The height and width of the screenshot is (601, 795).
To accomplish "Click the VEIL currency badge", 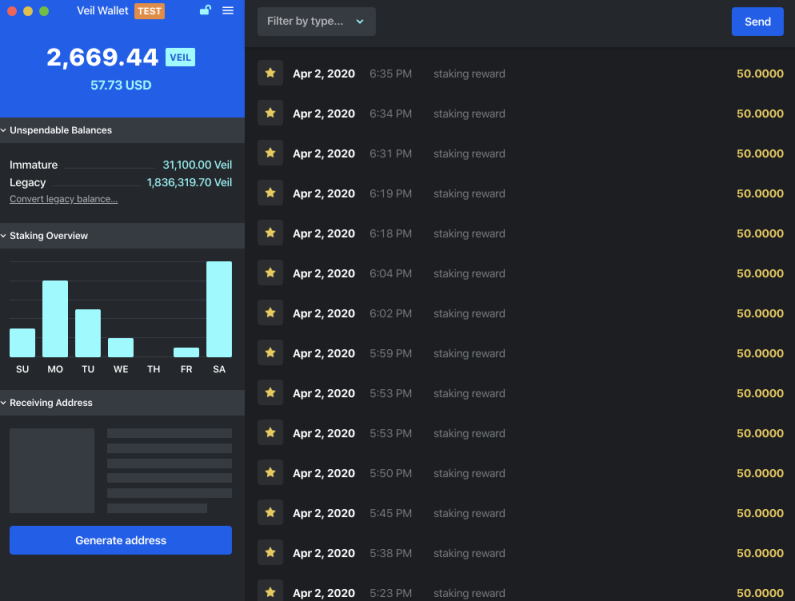I will click(x=180, y=57).
